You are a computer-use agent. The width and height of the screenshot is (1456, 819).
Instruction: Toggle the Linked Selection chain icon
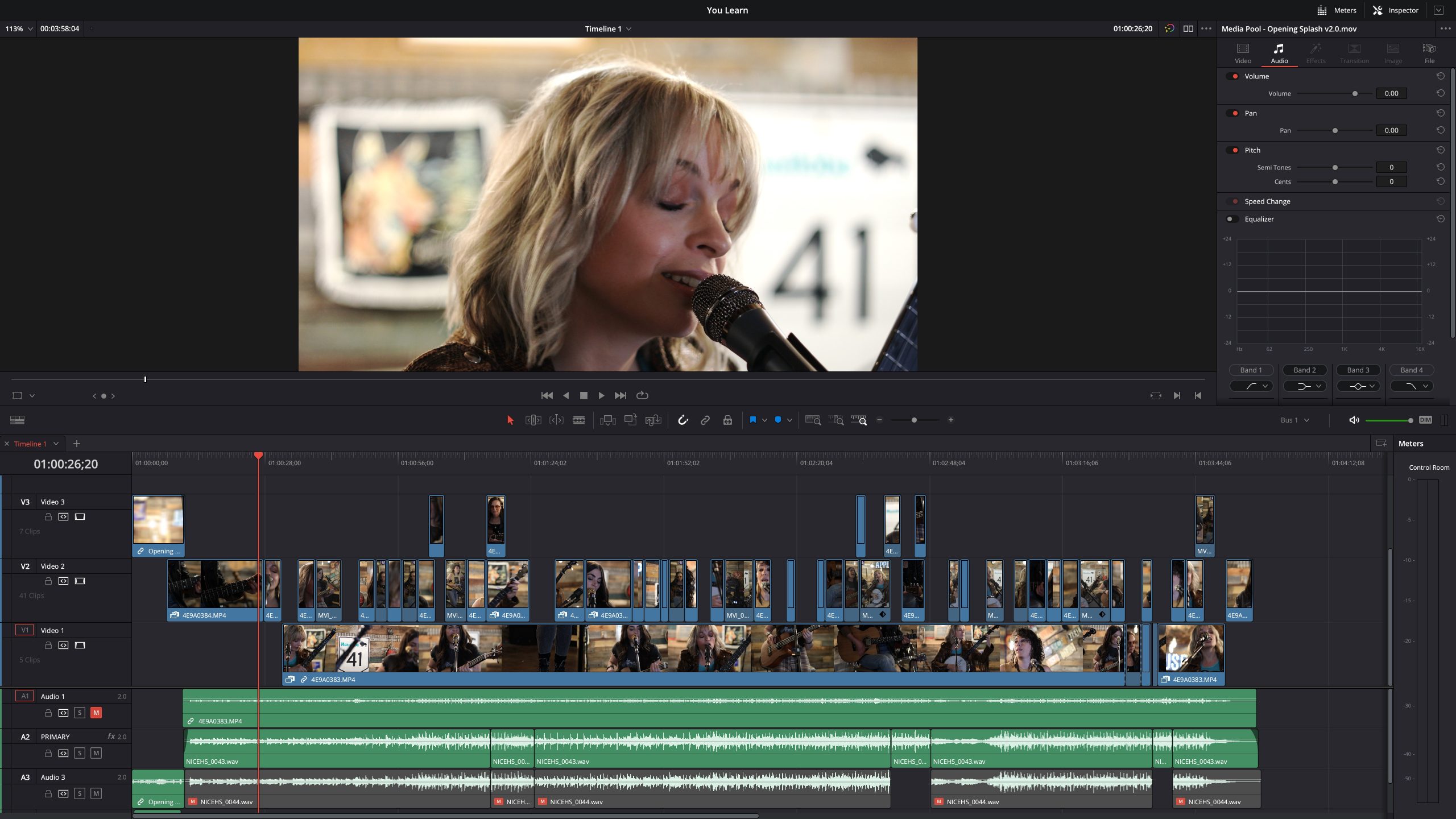[705, 420]
